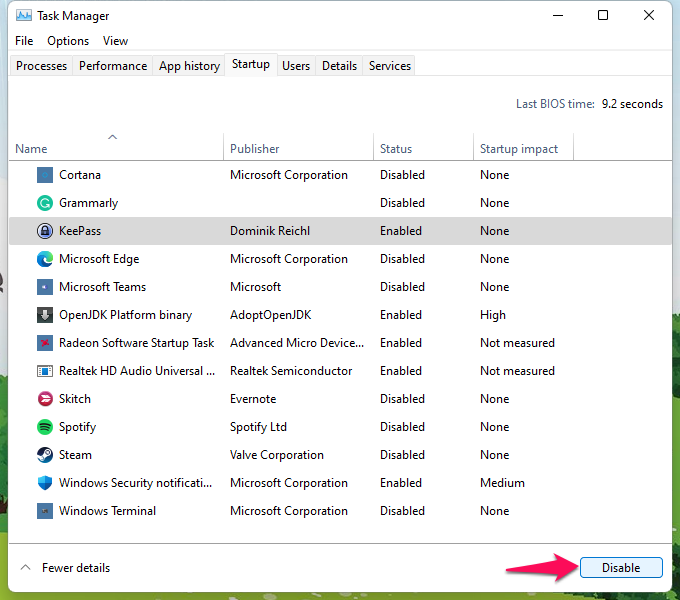The image size is (680, 600).
Task: Switch to the Details tab
Action: pyautogui.click(x=339, y=66)
